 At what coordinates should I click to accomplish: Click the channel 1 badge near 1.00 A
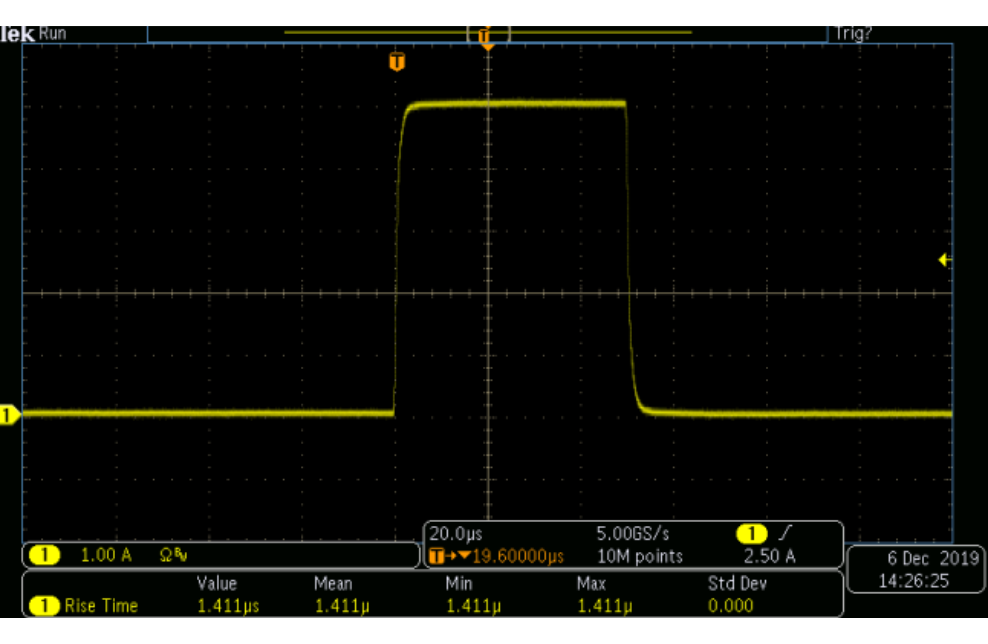[x=44, y=555]
